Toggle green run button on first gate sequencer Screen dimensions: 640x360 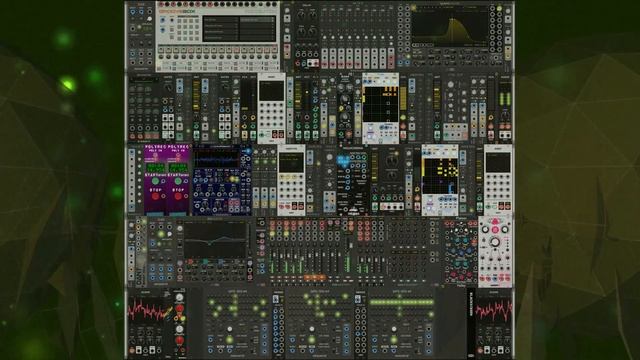click(x=230, y=340)
